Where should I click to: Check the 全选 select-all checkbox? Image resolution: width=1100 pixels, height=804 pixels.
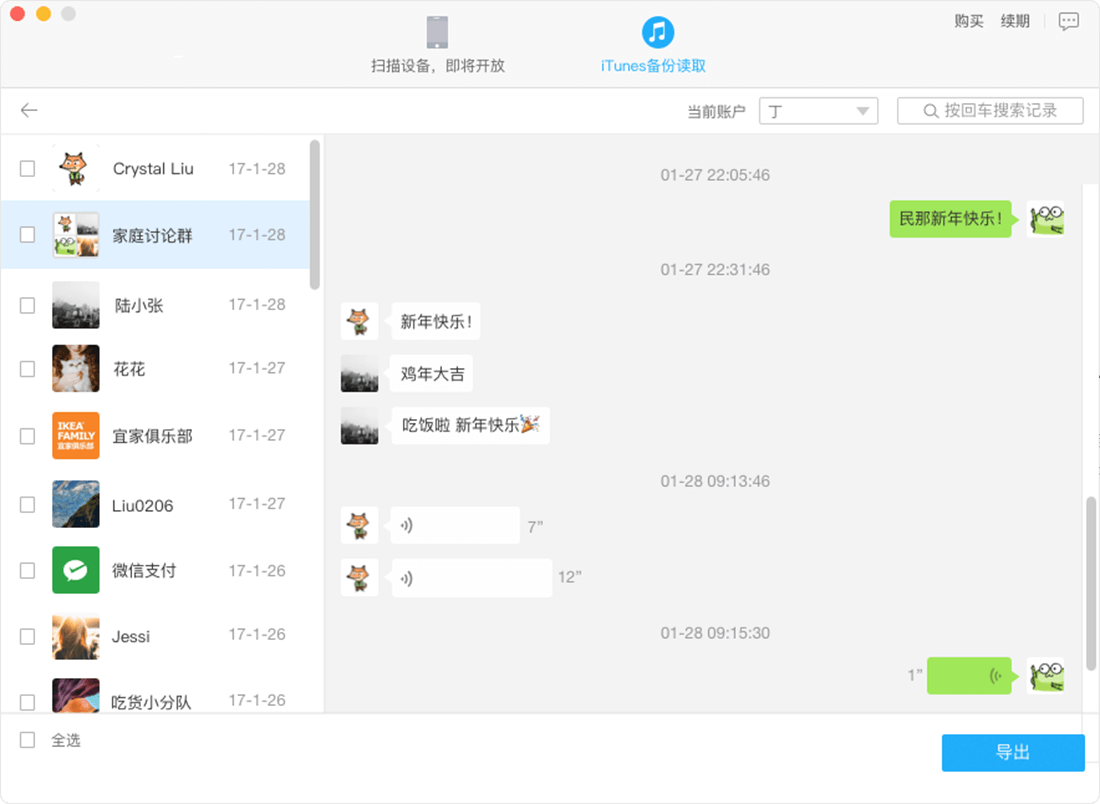(x=27, y=740)
